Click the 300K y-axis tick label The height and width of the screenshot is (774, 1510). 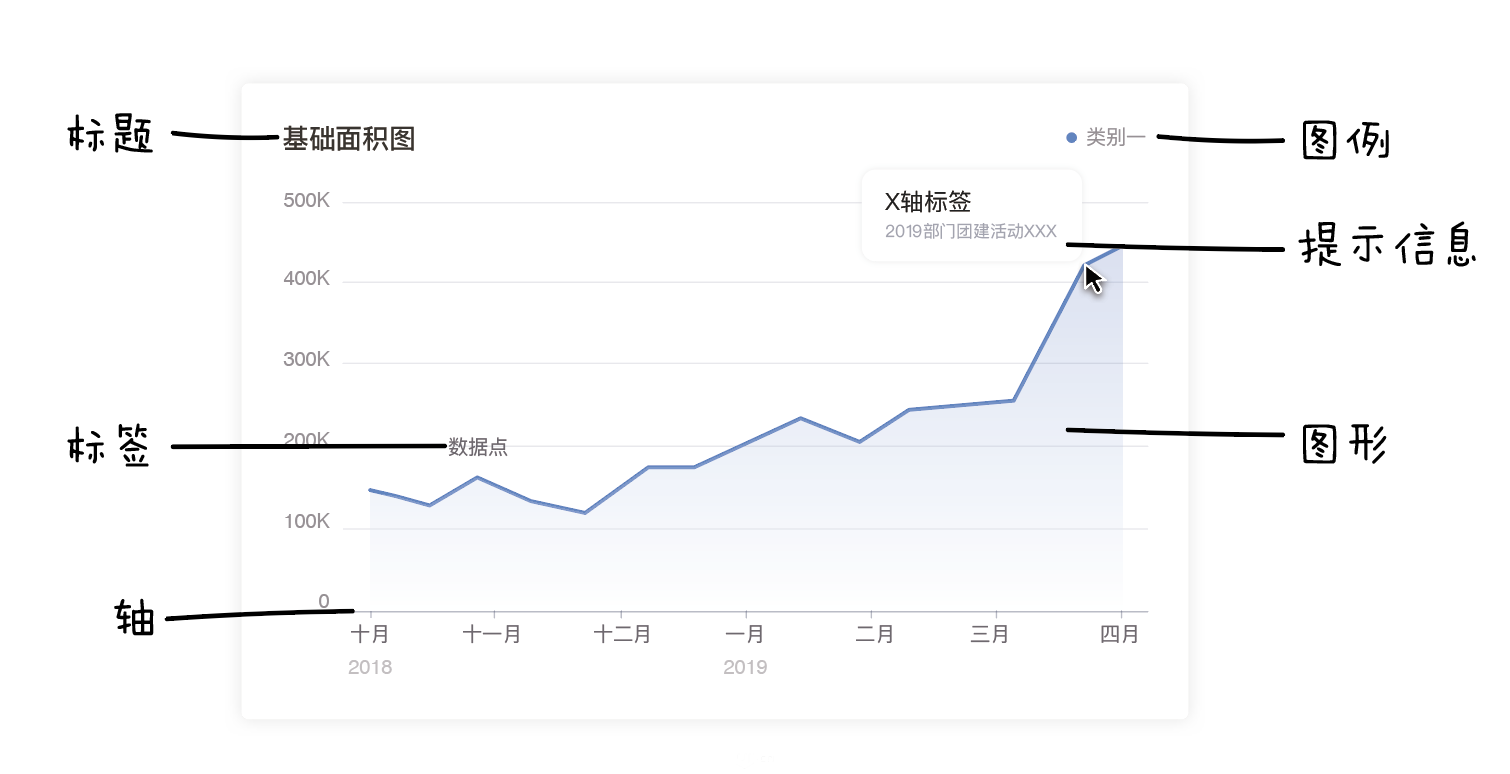[306, 360]
